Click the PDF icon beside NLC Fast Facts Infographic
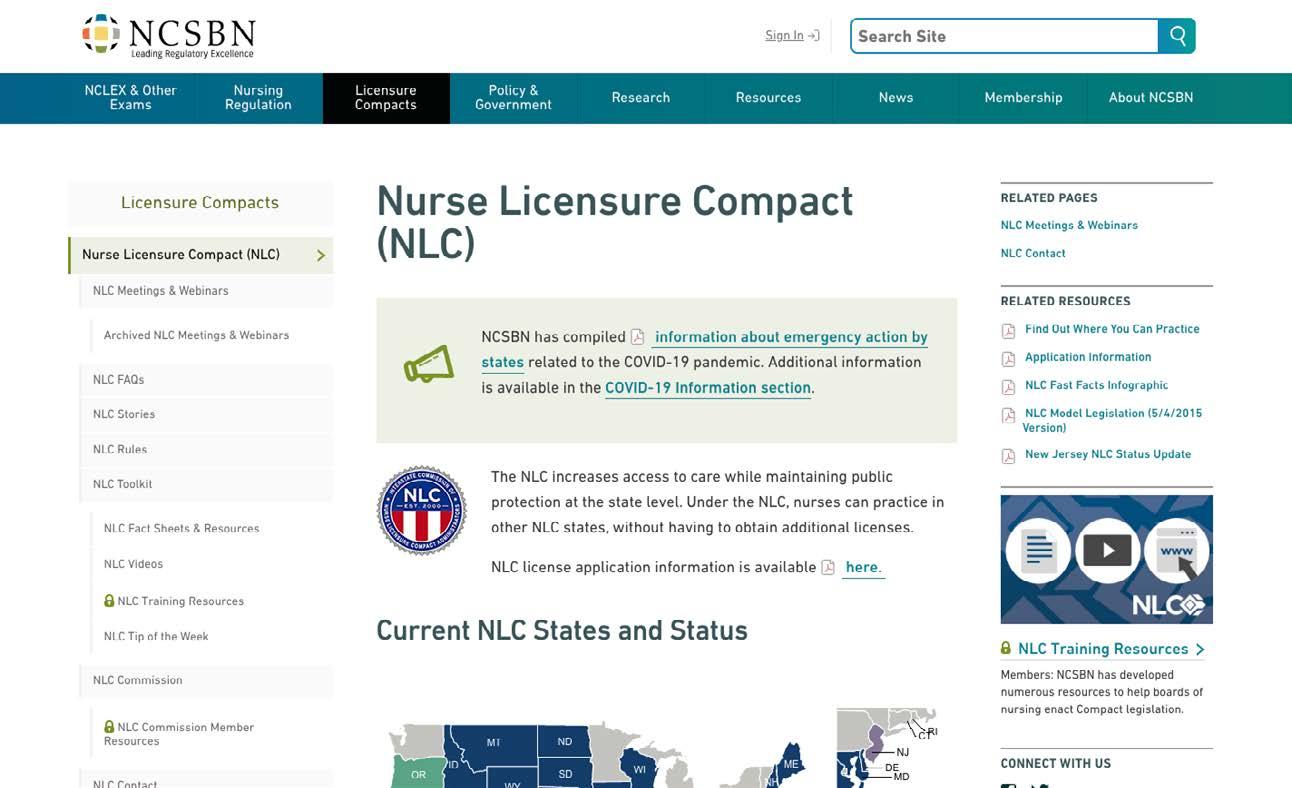The image size is (1292, 788). 1009,386
